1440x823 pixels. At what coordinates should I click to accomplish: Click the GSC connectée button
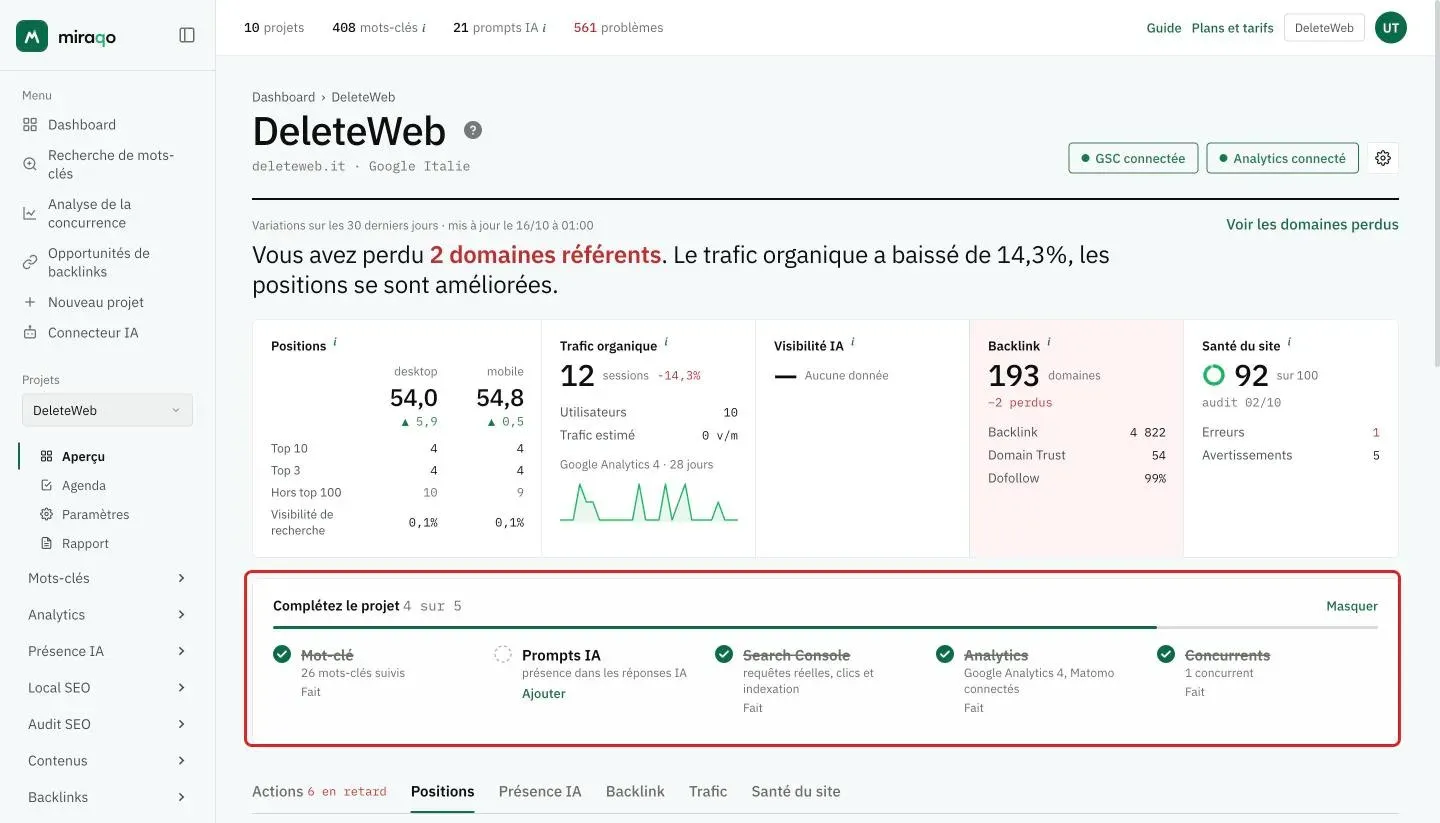point(1133,158)
